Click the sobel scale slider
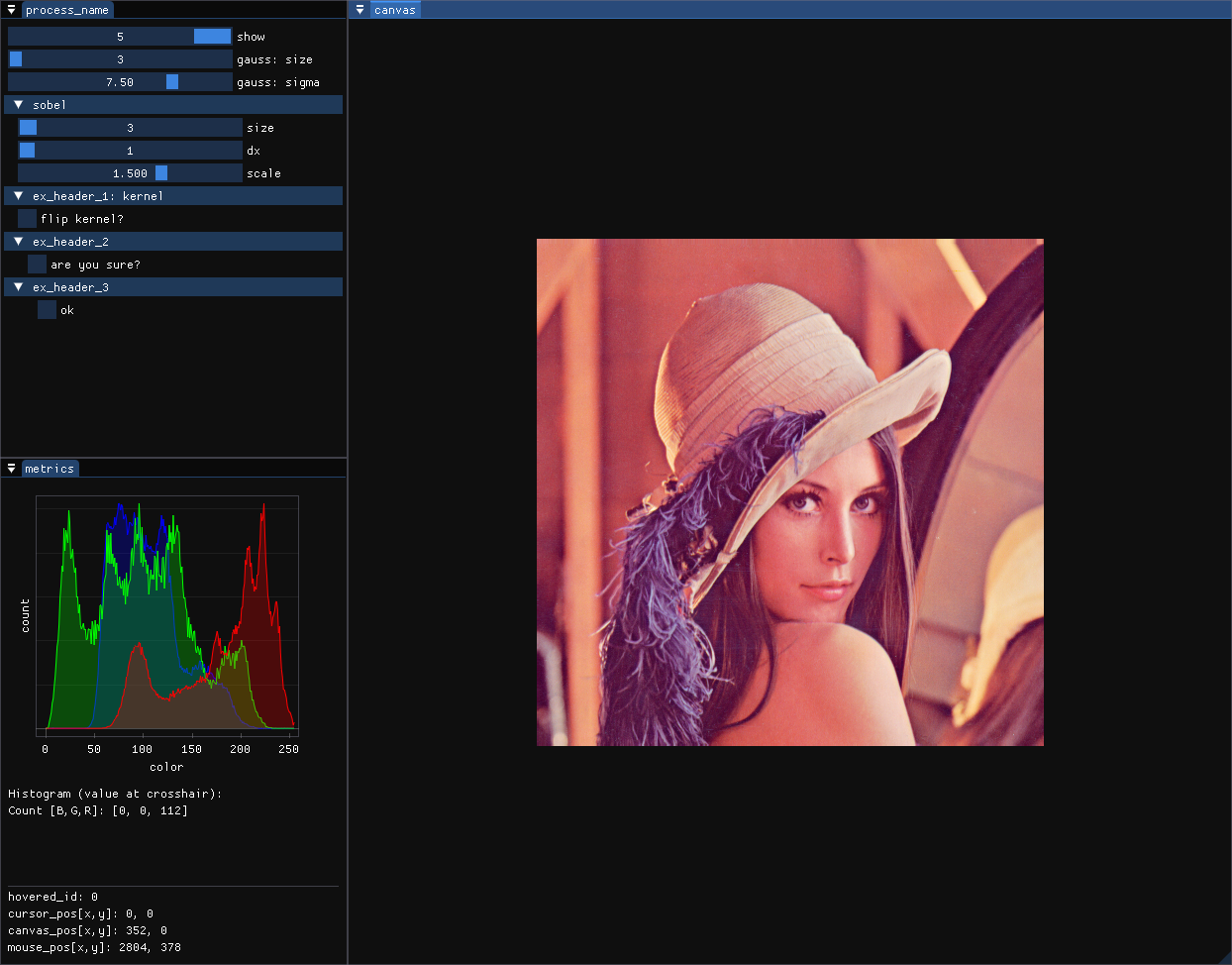 coord(130,172)
